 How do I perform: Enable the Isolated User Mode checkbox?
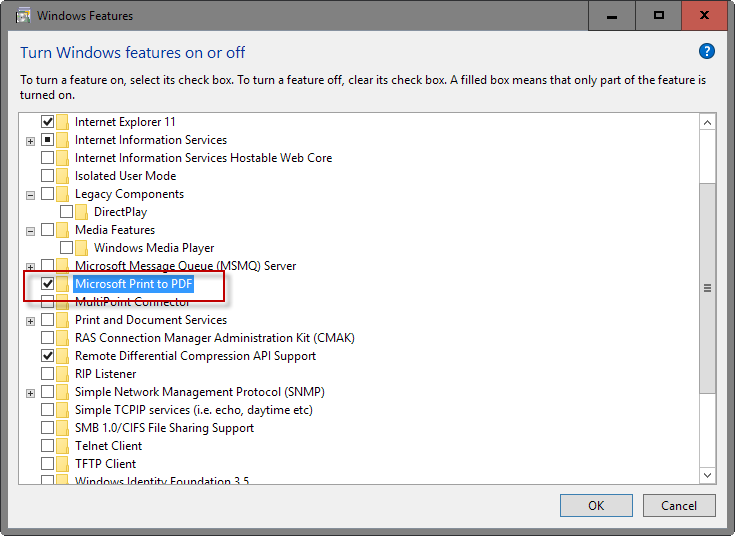(x=47, y=175)
